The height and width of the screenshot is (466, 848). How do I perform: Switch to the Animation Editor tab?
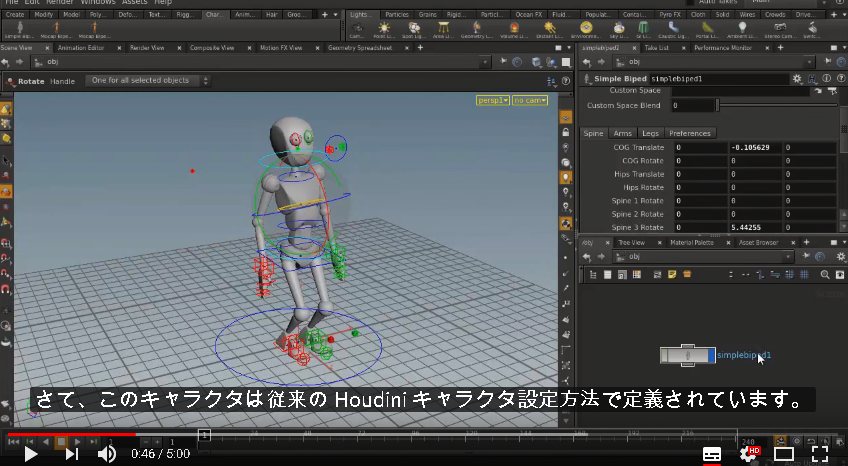[81, 48]
